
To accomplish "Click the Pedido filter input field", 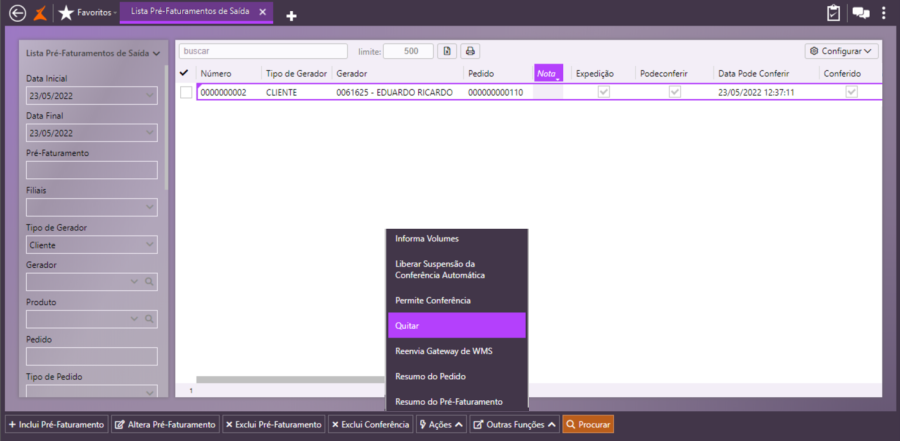I will 92,356.
